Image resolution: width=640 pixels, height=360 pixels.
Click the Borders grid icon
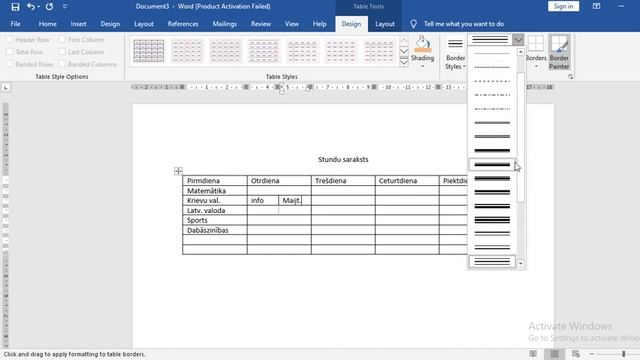(536, 44)
